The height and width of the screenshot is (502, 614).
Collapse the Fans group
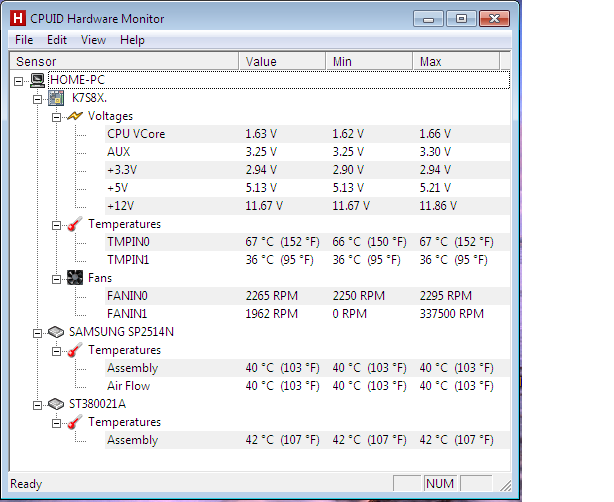click(x=56, y=280)
